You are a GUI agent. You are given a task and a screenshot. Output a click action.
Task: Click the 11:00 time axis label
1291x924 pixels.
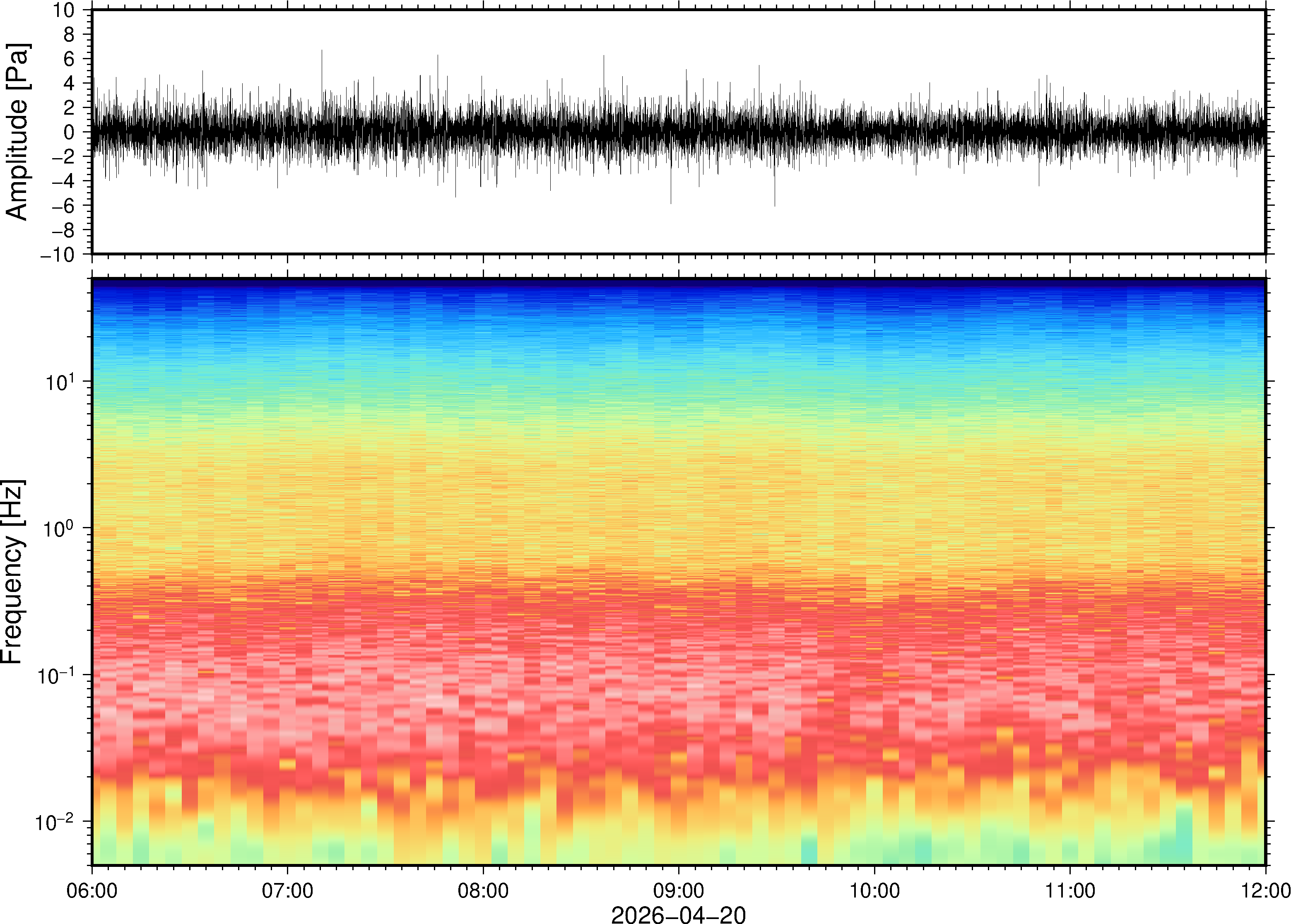1070,890
